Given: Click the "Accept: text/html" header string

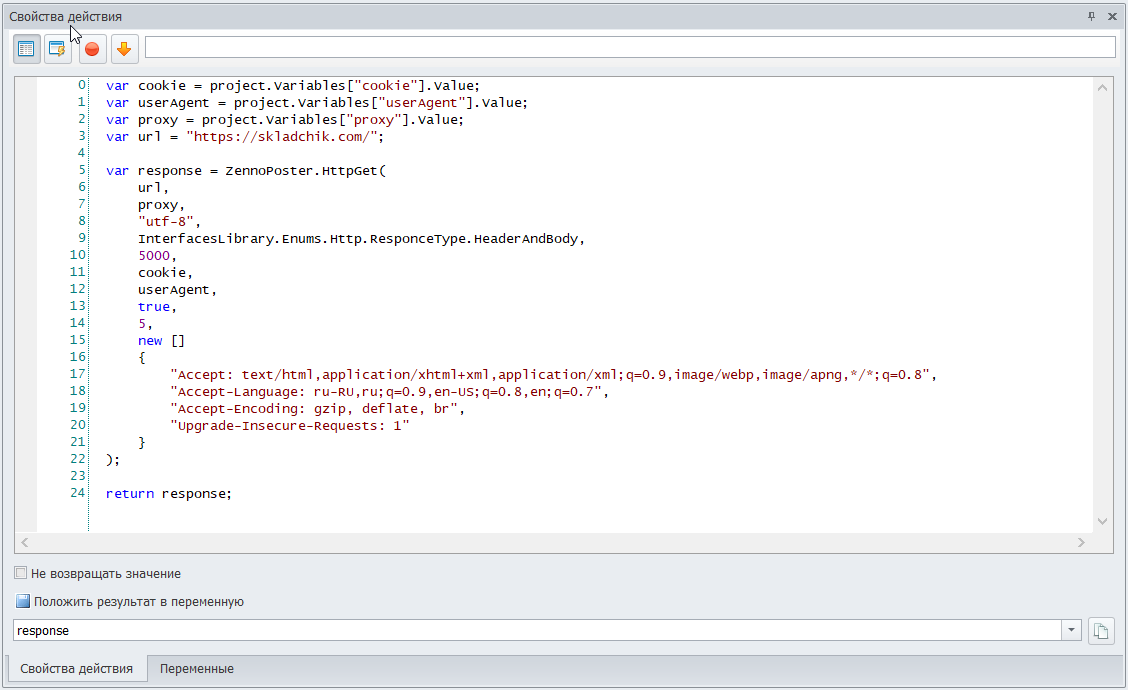Looking at the screenshot, I should (x=550, y=375).
